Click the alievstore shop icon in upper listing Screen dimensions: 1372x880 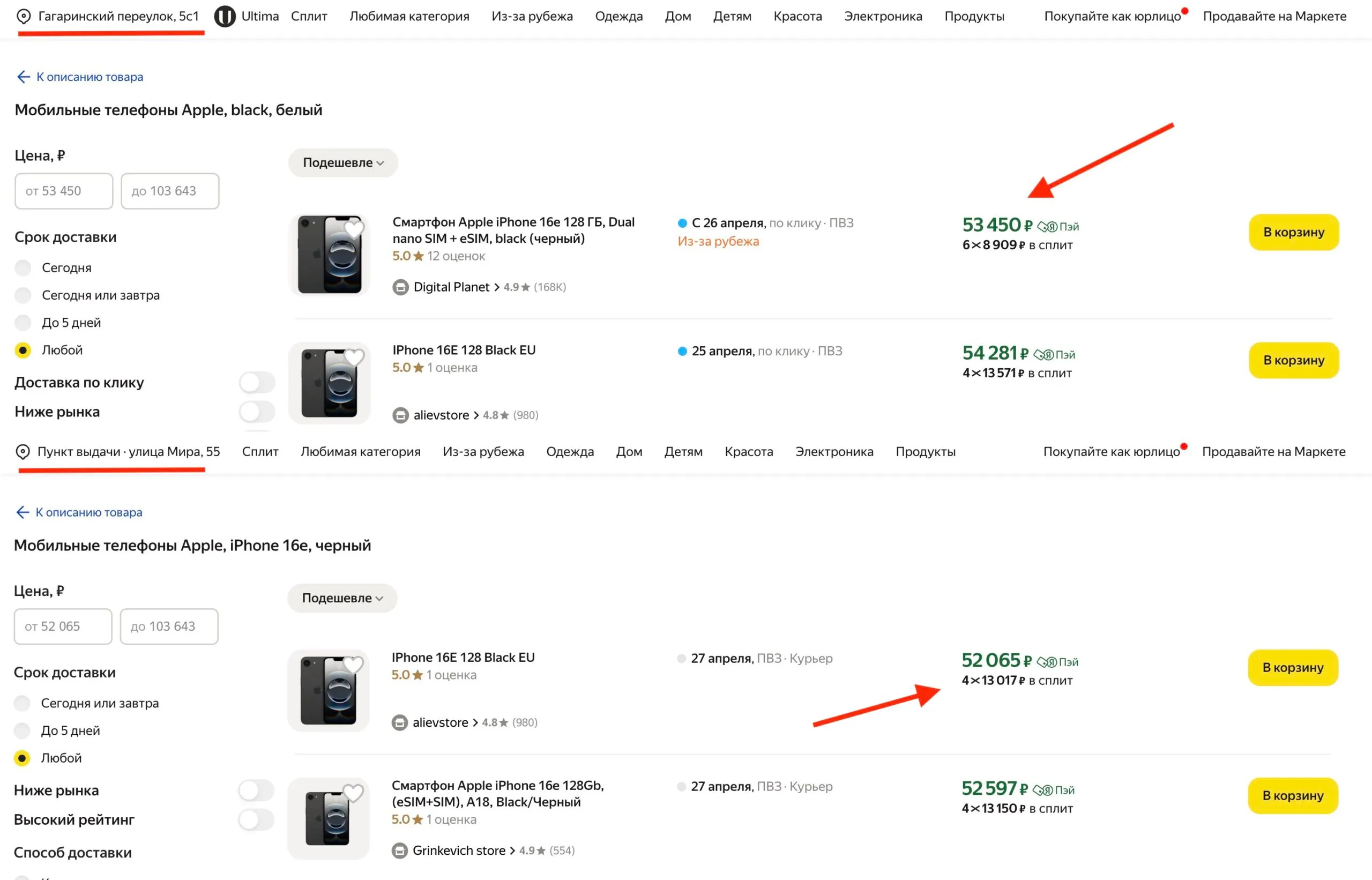(x=400, y=415)
